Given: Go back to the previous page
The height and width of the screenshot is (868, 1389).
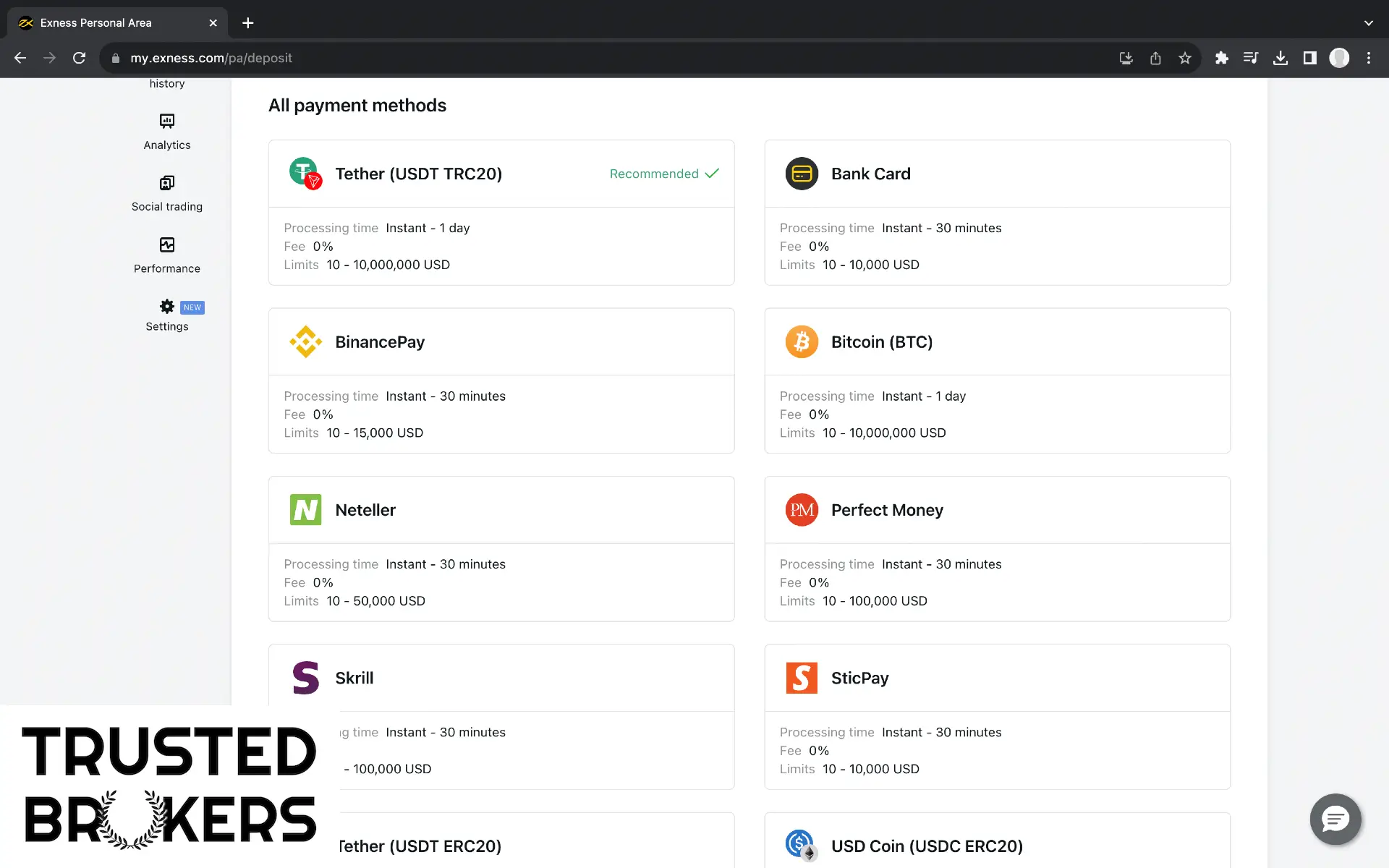Looking at the screenshot, I should pos(20,58).
